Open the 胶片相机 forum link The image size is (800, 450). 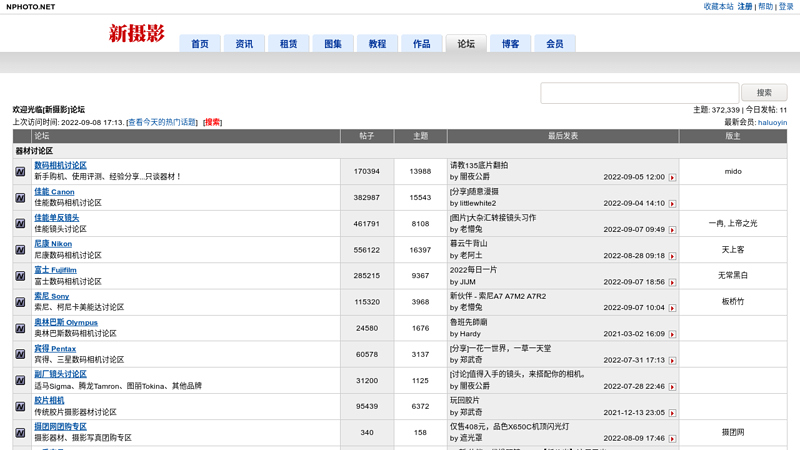(49, 401)
